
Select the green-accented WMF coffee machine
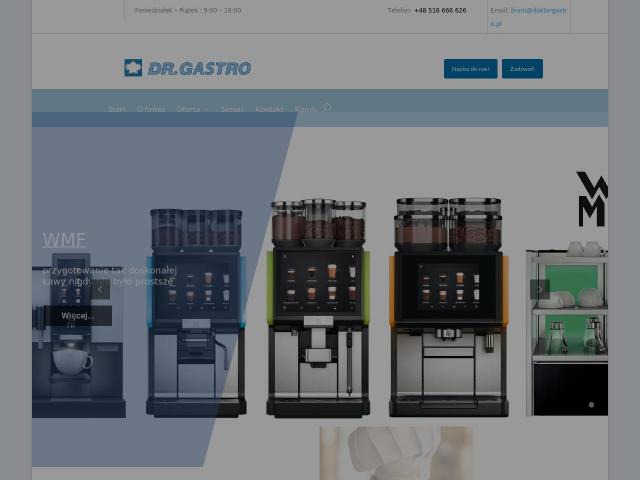coord(318,308)
